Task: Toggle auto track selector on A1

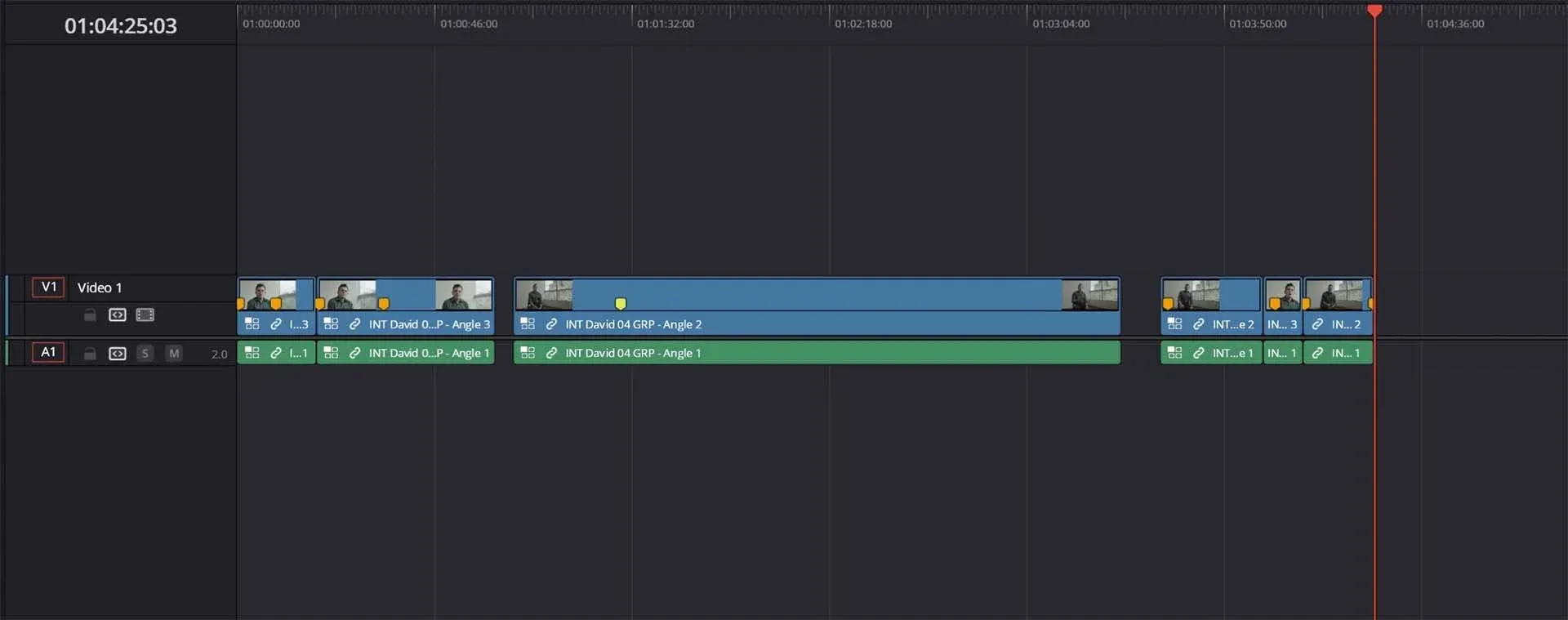Action: [118, 354]
